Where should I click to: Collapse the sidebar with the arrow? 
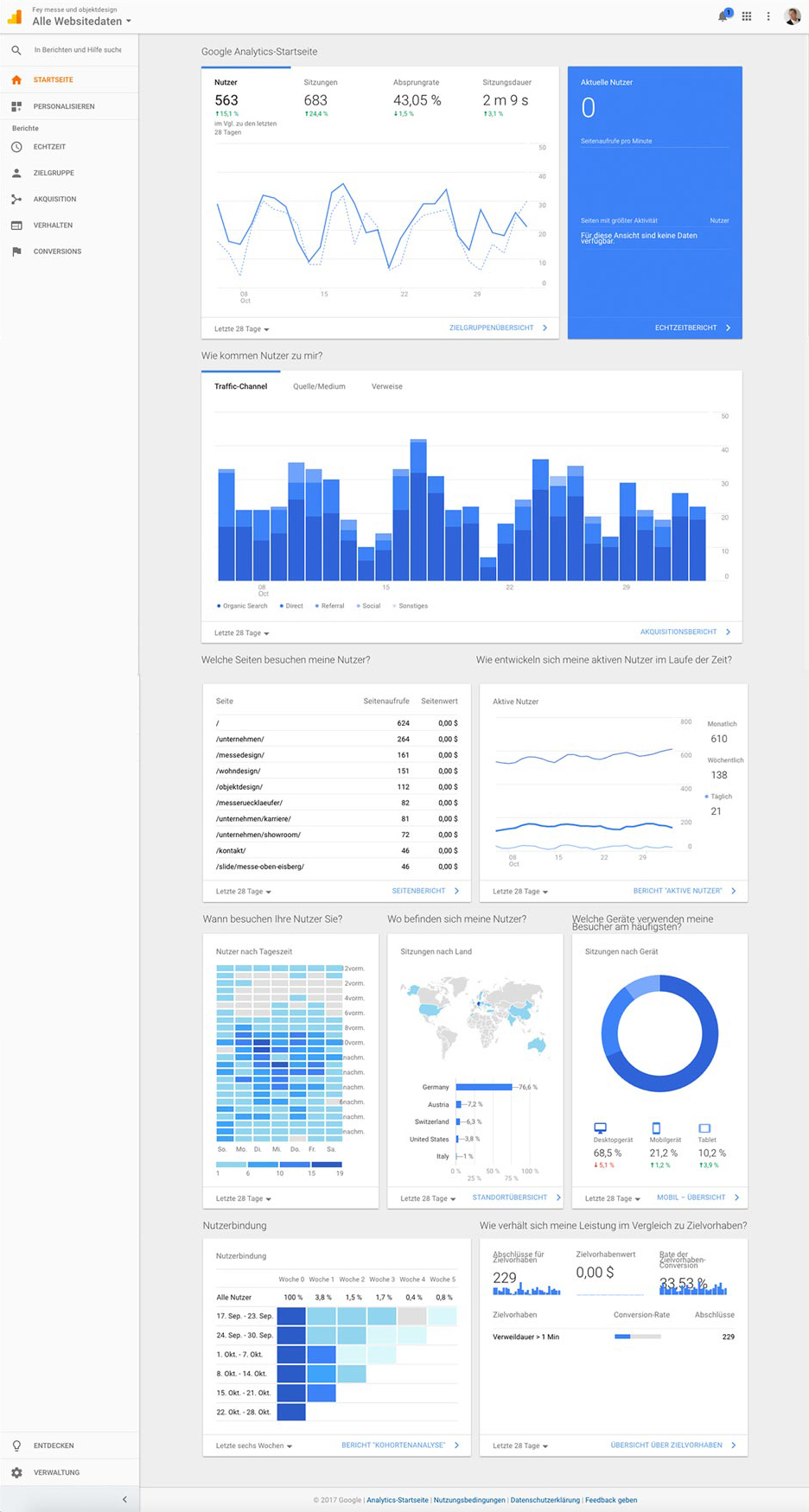[x=124, y=1499]
